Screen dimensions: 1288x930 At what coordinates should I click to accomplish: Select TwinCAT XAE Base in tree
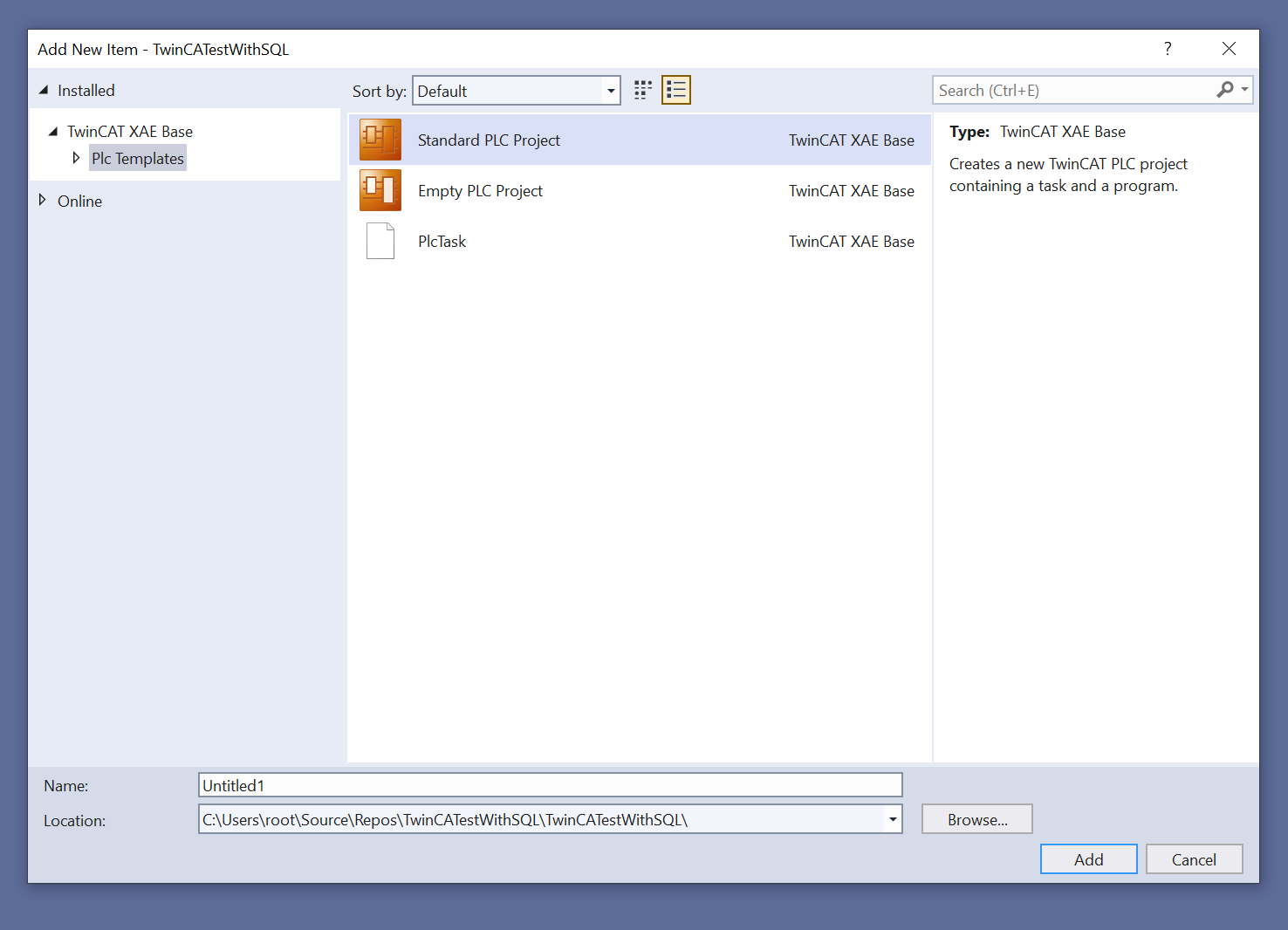pyautogui.click(x=130, y=131)
